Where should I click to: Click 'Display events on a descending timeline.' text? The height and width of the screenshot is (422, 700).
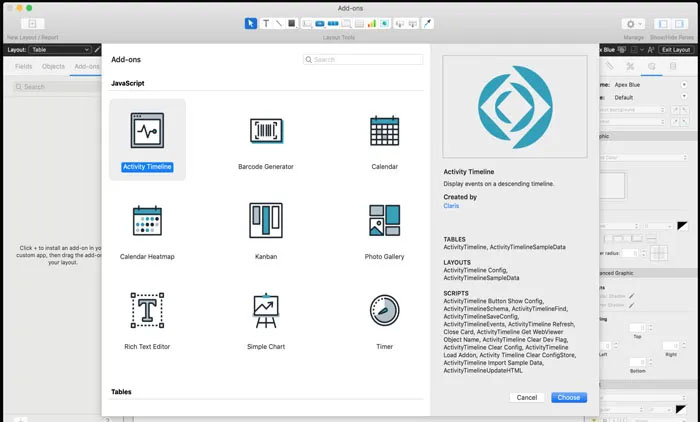tap(498, 184)
